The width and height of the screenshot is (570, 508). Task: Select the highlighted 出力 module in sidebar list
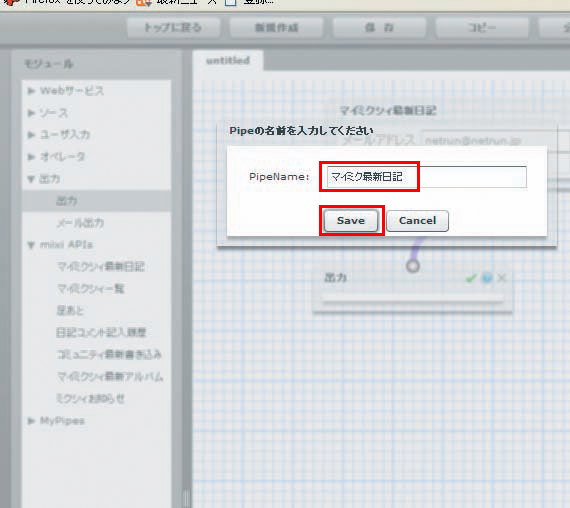tap(96, 201)
